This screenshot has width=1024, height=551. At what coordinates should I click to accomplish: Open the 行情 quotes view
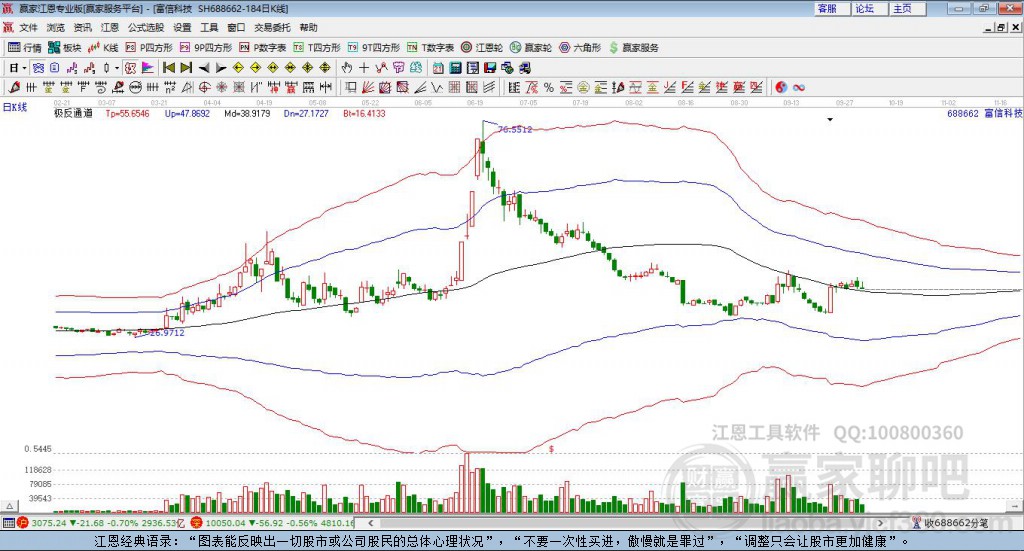(x=24, y=48)
